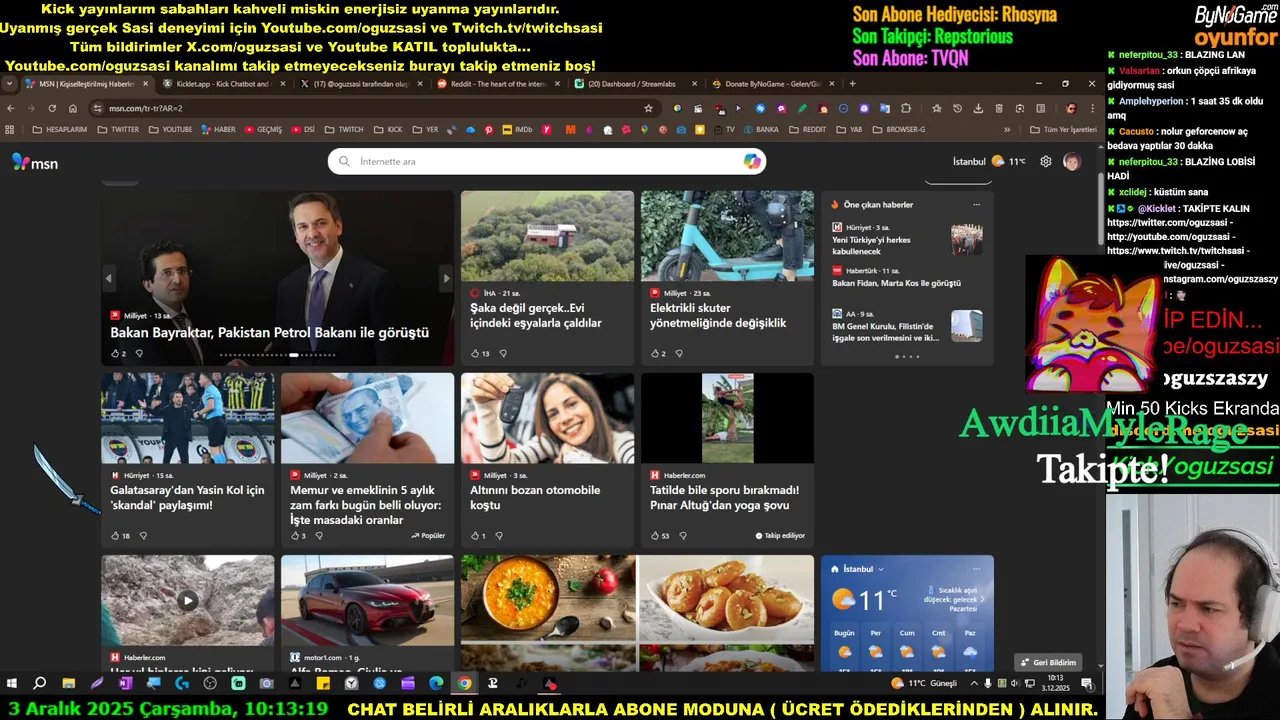Switch to the X @oguzsasi tab

pyautogui.click(x=360, y=84)
